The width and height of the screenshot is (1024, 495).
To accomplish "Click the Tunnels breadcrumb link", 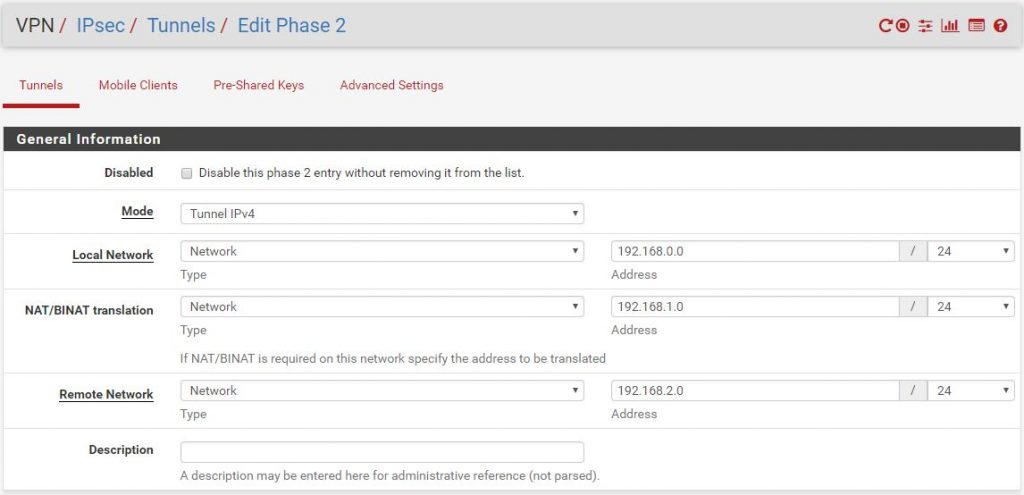I will tap(181, 25).
